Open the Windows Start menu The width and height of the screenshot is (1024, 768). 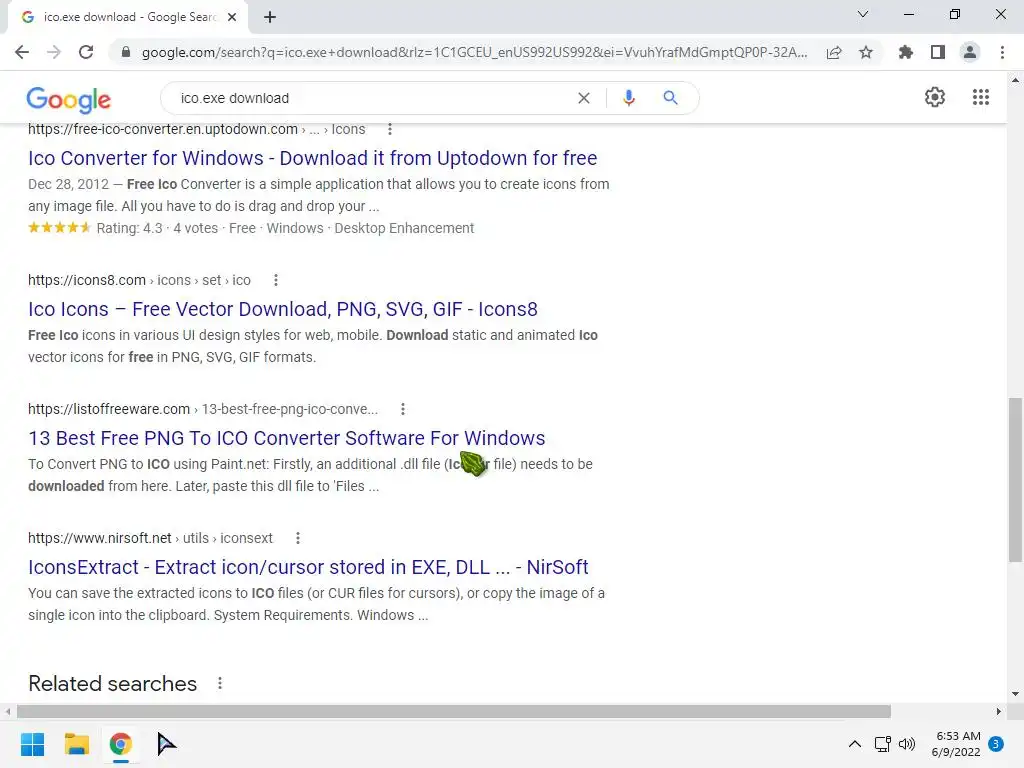tap(32, 744)
